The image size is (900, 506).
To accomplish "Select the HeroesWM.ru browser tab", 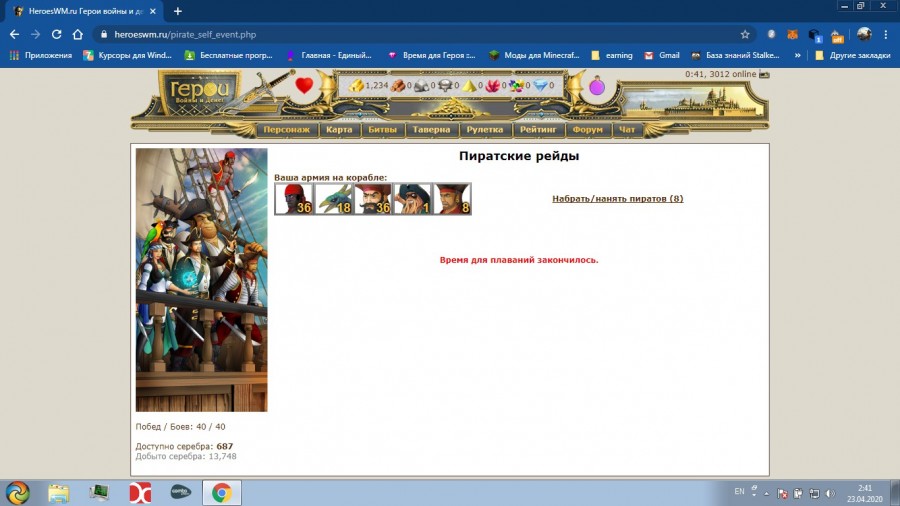I will tap(85, 11).
